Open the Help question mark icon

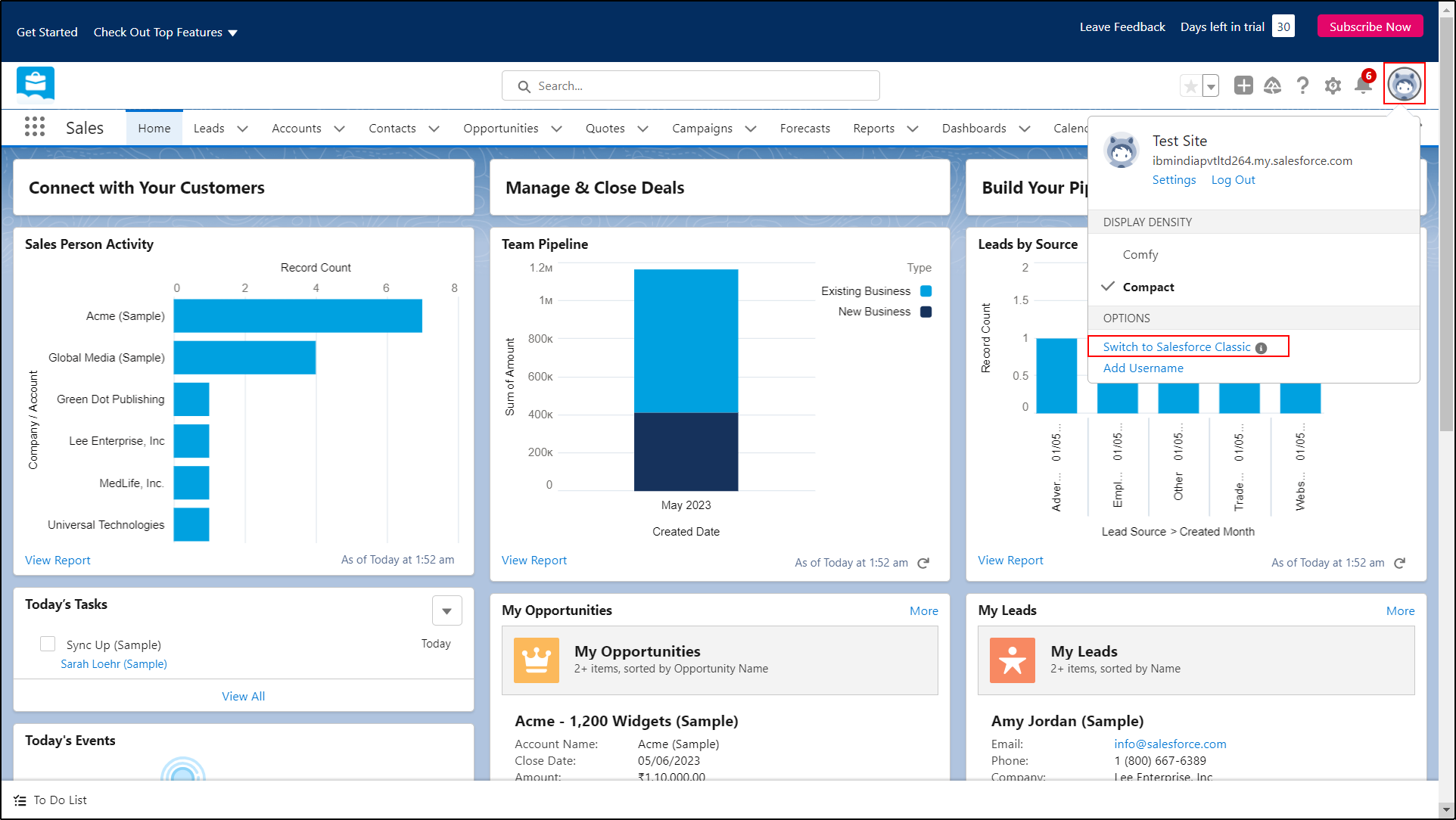pyautogui.click(x=1302, y=85)
